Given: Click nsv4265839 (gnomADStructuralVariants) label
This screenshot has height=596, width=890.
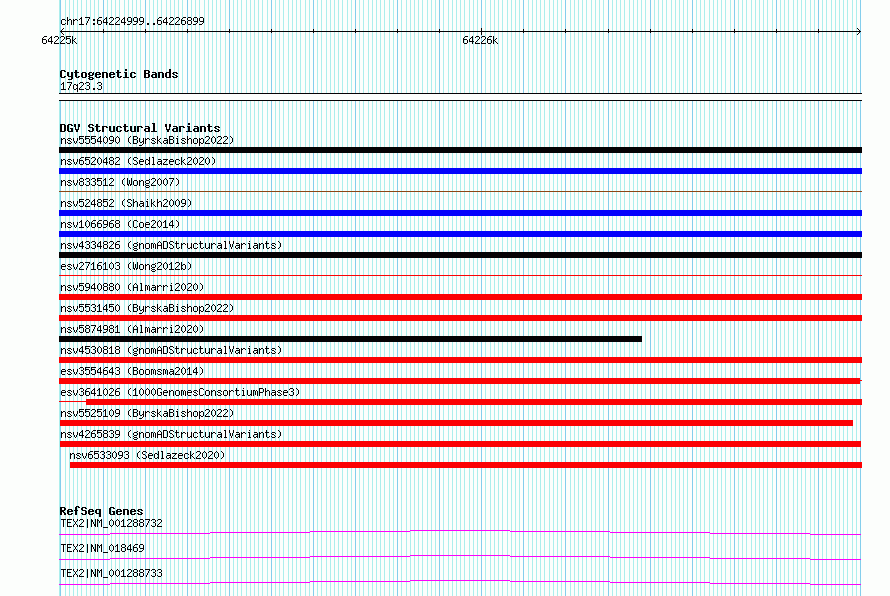Looking at the screenshot, I should coord(171,434).
